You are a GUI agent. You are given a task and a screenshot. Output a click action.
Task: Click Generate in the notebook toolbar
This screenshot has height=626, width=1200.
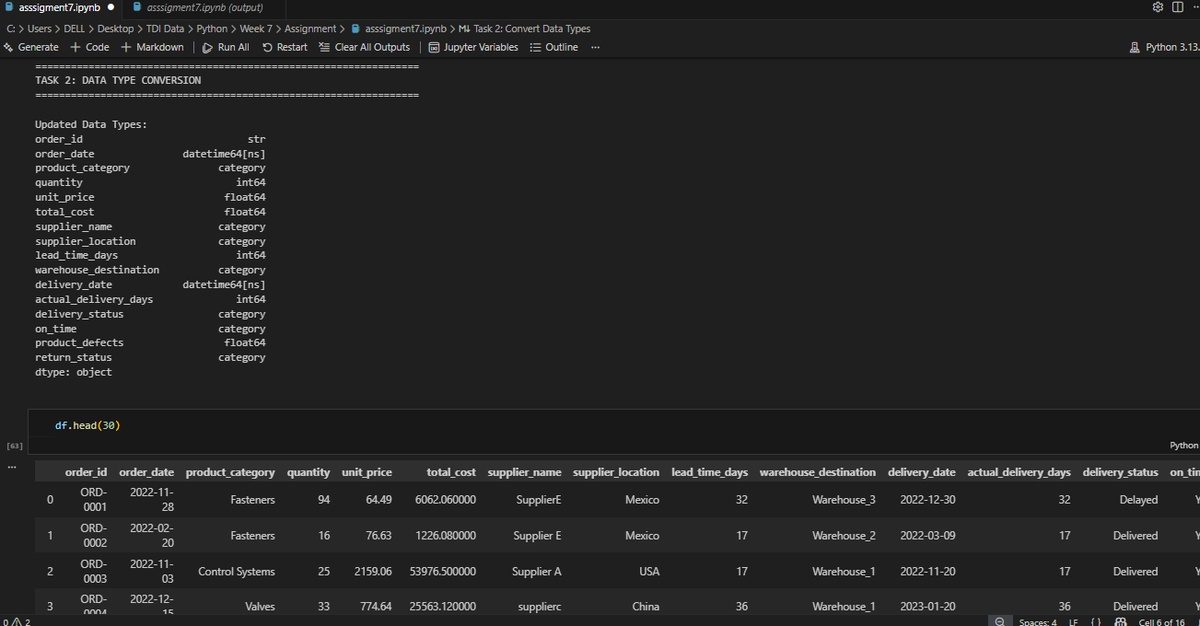pos(32,47)
